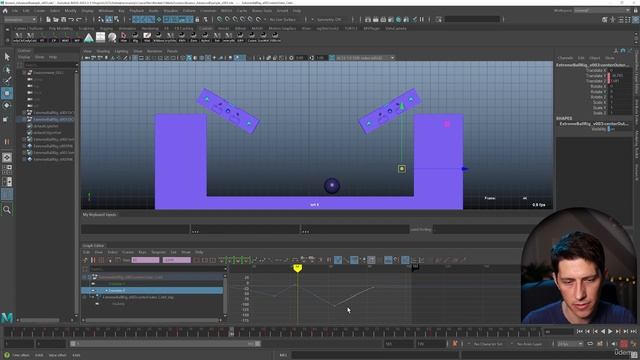Open the Windows menu in the main menu bar
The height and width of the screenshot is (360, 640).
pyautogui.click(x=106, y=11)
